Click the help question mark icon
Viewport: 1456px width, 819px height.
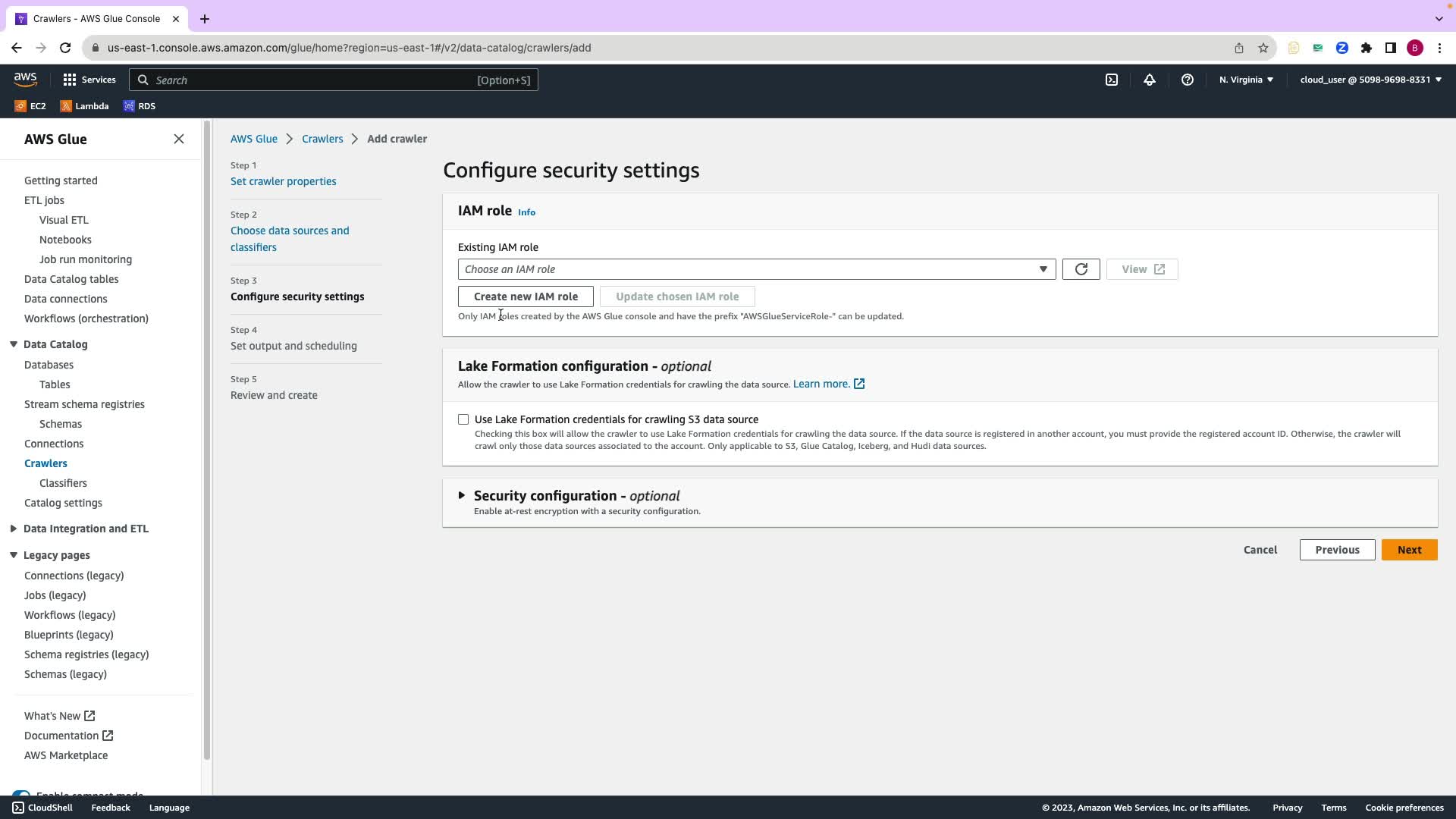1188,80
